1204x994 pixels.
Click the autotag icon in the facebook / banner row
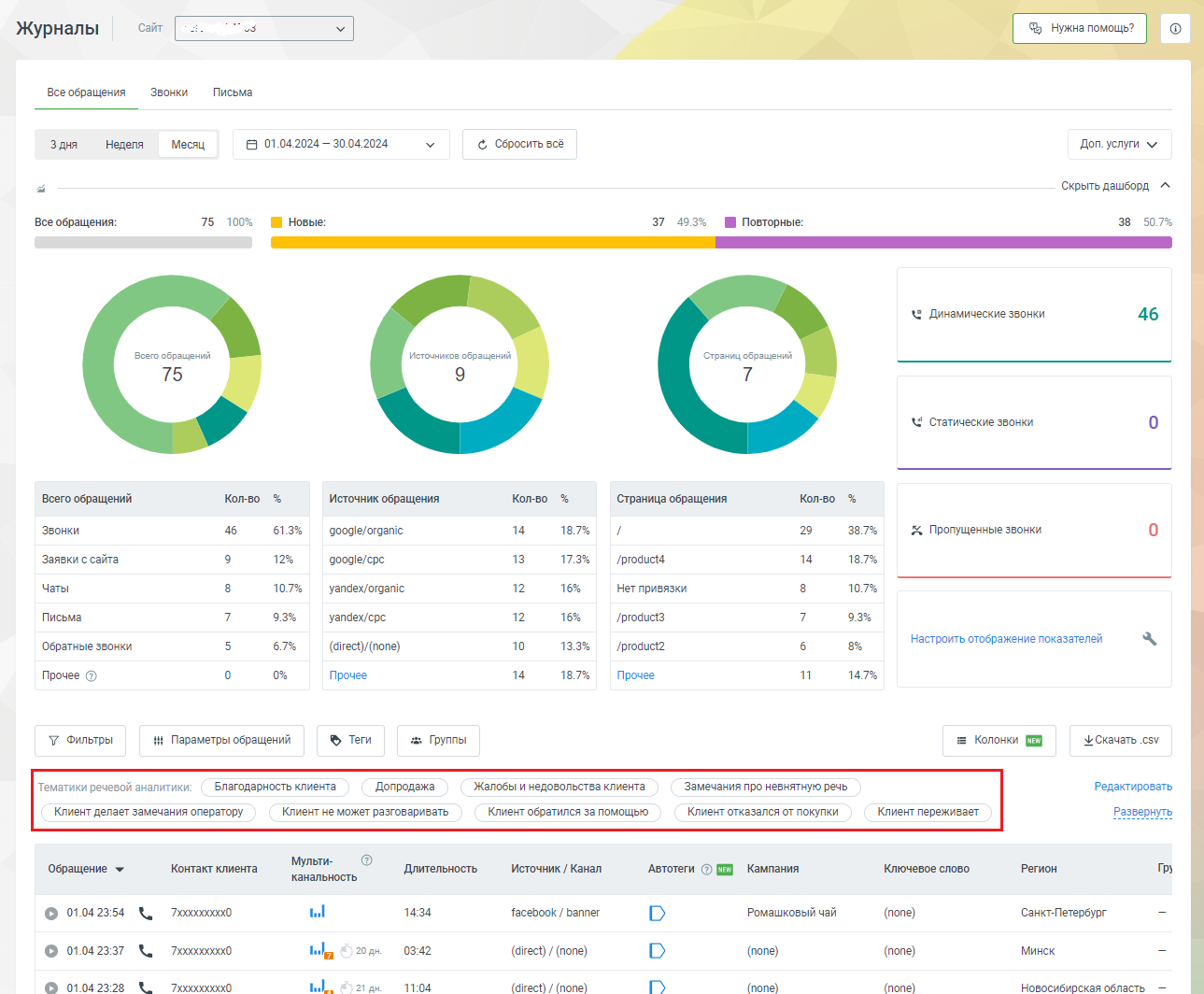pos(658,913)
